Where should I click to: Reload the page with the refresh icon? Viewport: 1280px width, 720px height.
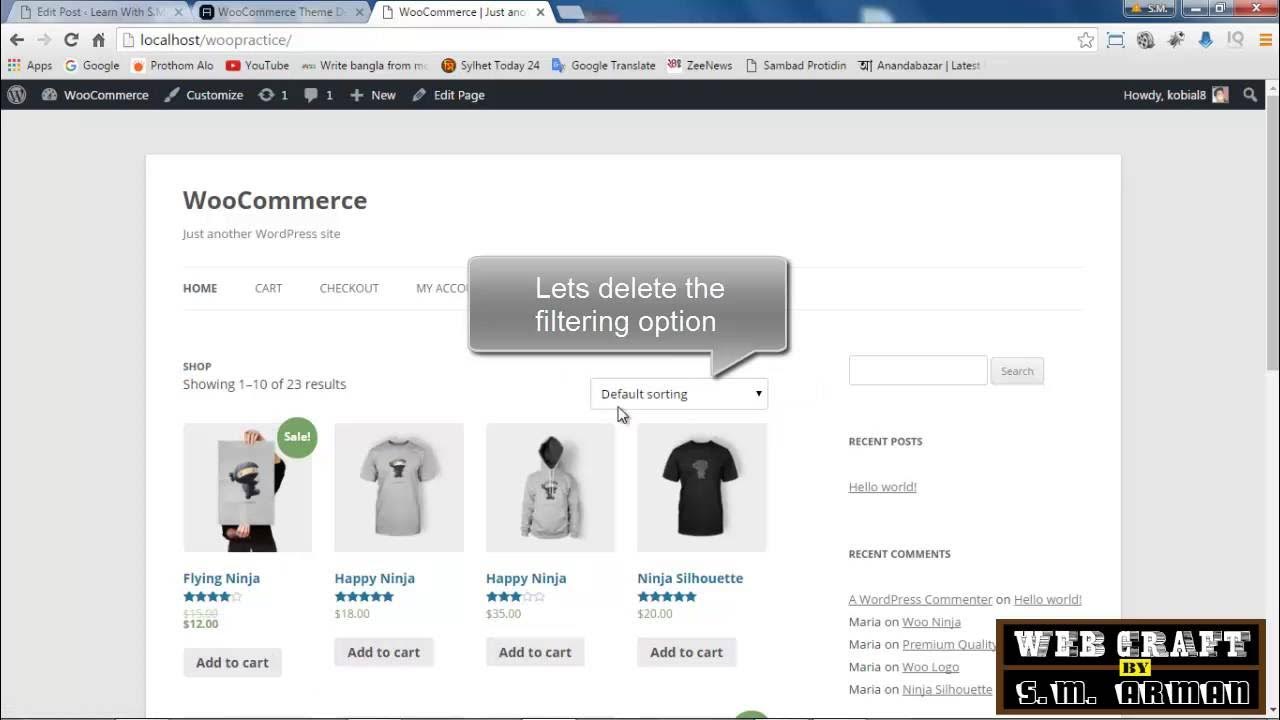pos(71,40)
